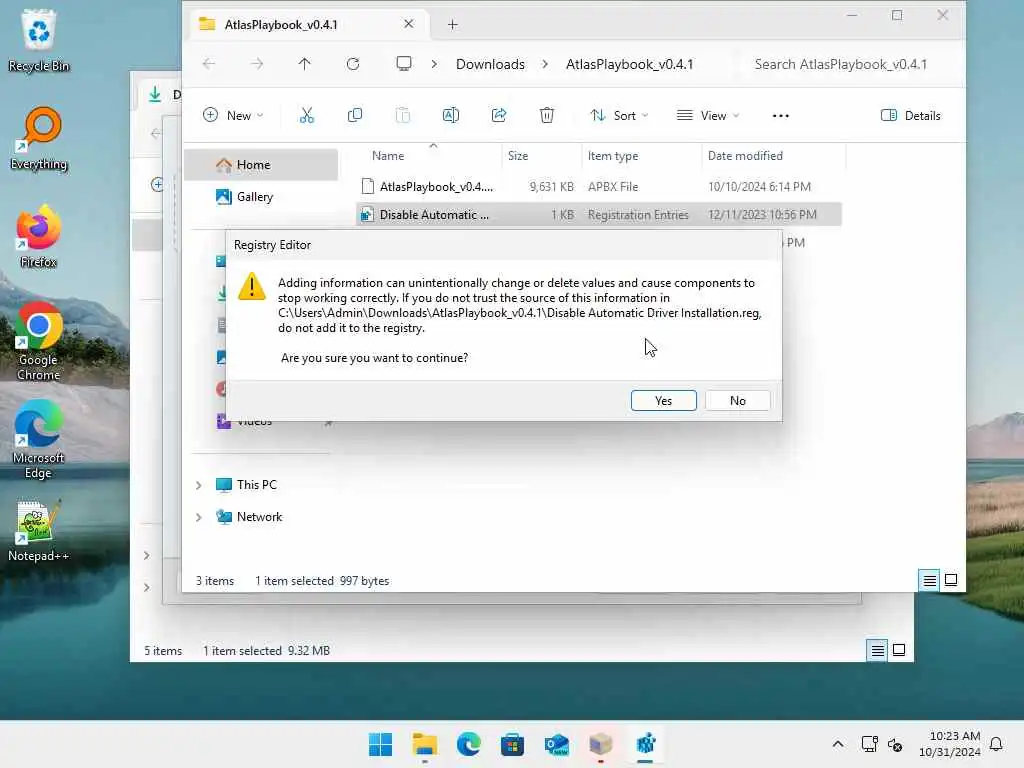Click the network tray icon
Screen dimensions: 1024x768
coord(869,744)
